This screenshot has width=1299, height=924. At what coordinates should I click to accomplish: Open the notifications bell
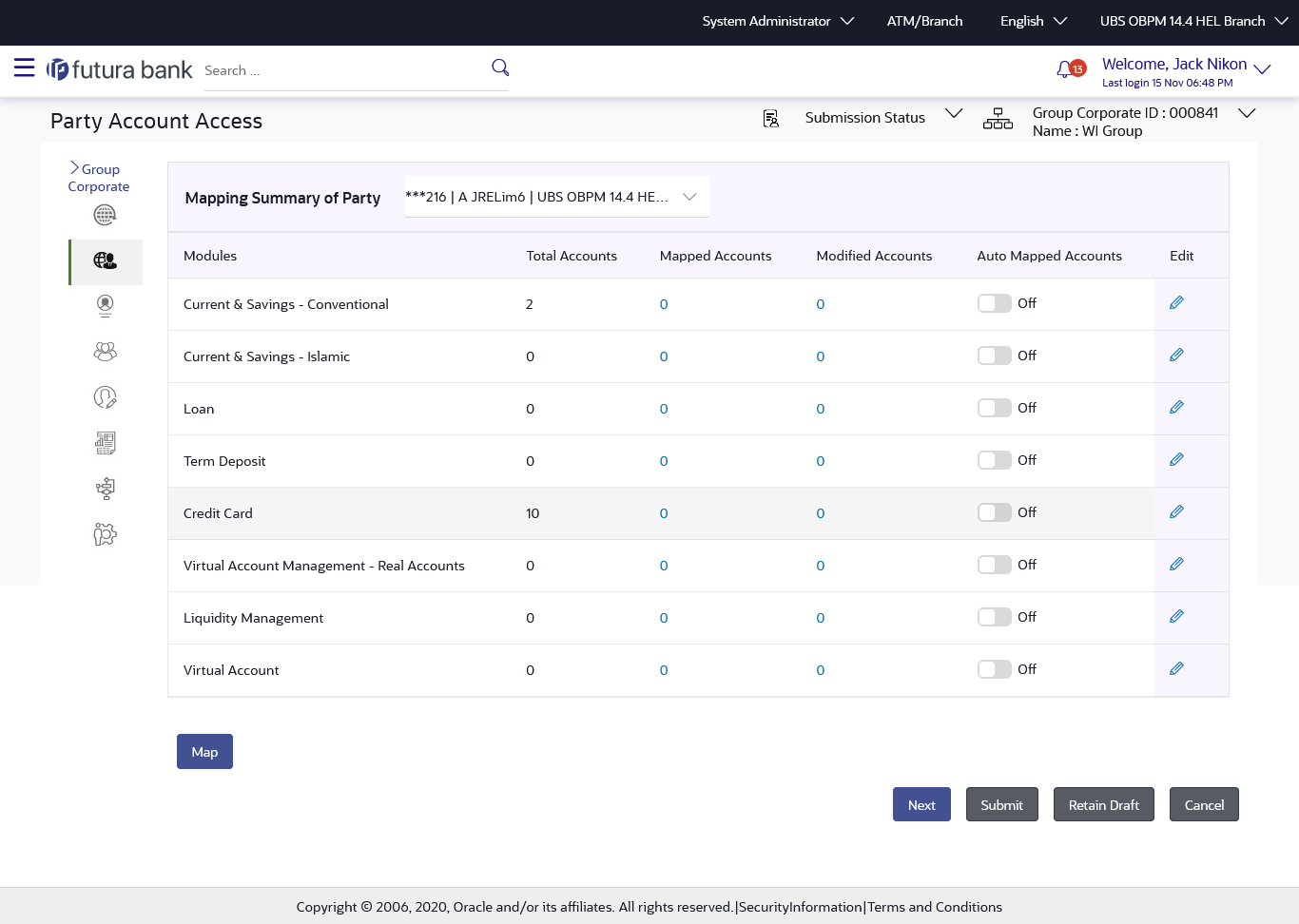pyautogui.click(x=1065, y=69)
